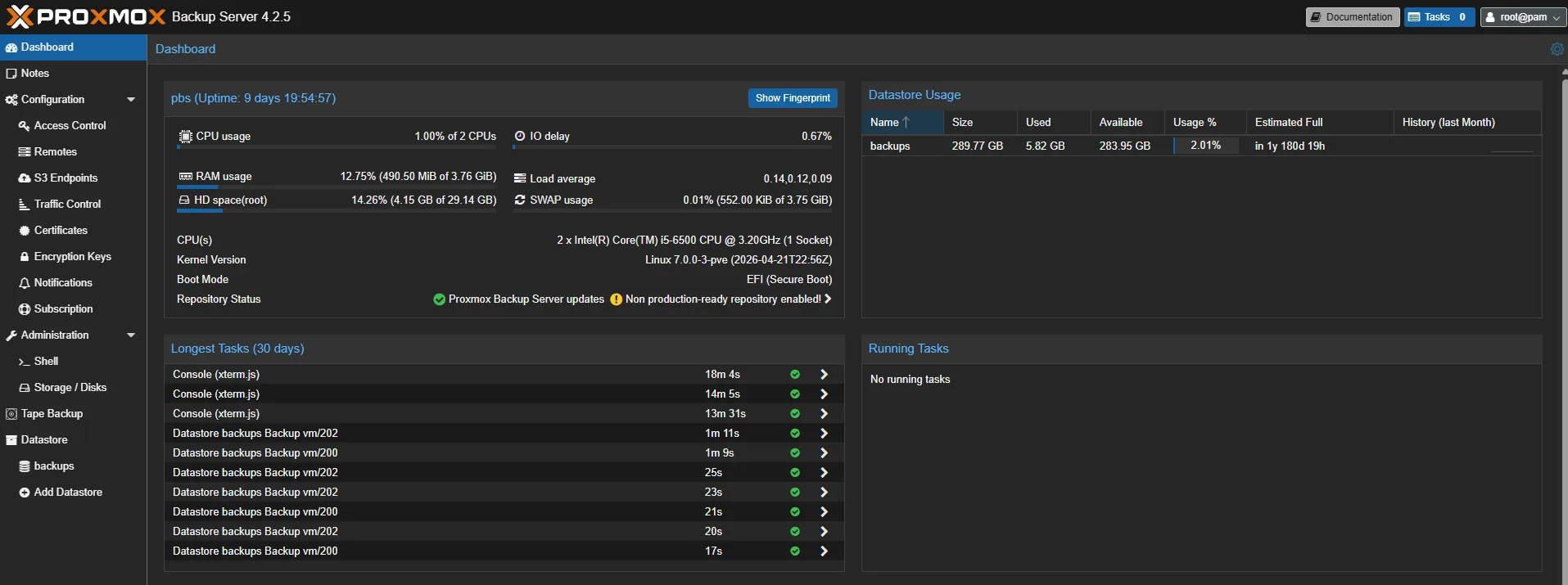Click the Certificates badge icon
Screen dimensions: 1568x585
(x=25, y=231)
